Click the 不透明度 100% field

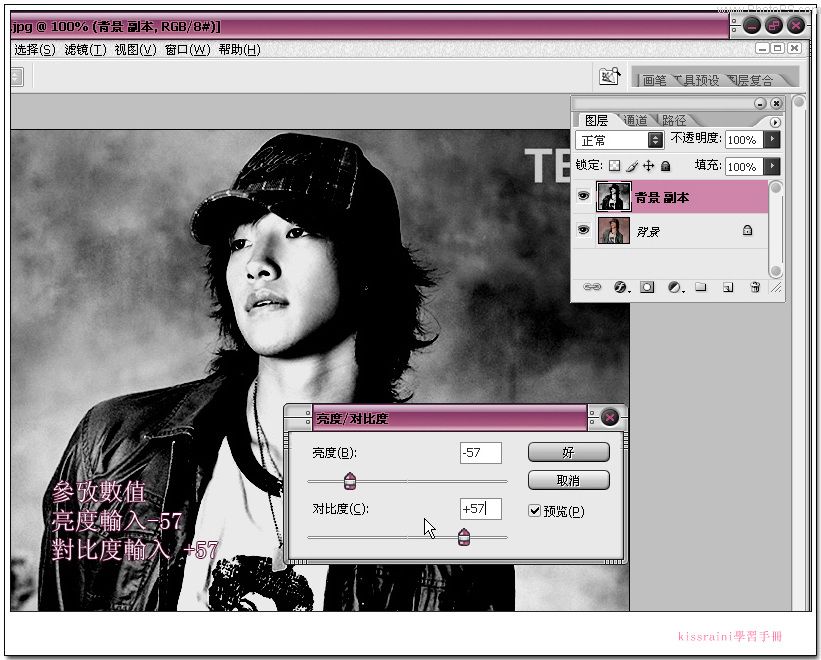(745, 140)
